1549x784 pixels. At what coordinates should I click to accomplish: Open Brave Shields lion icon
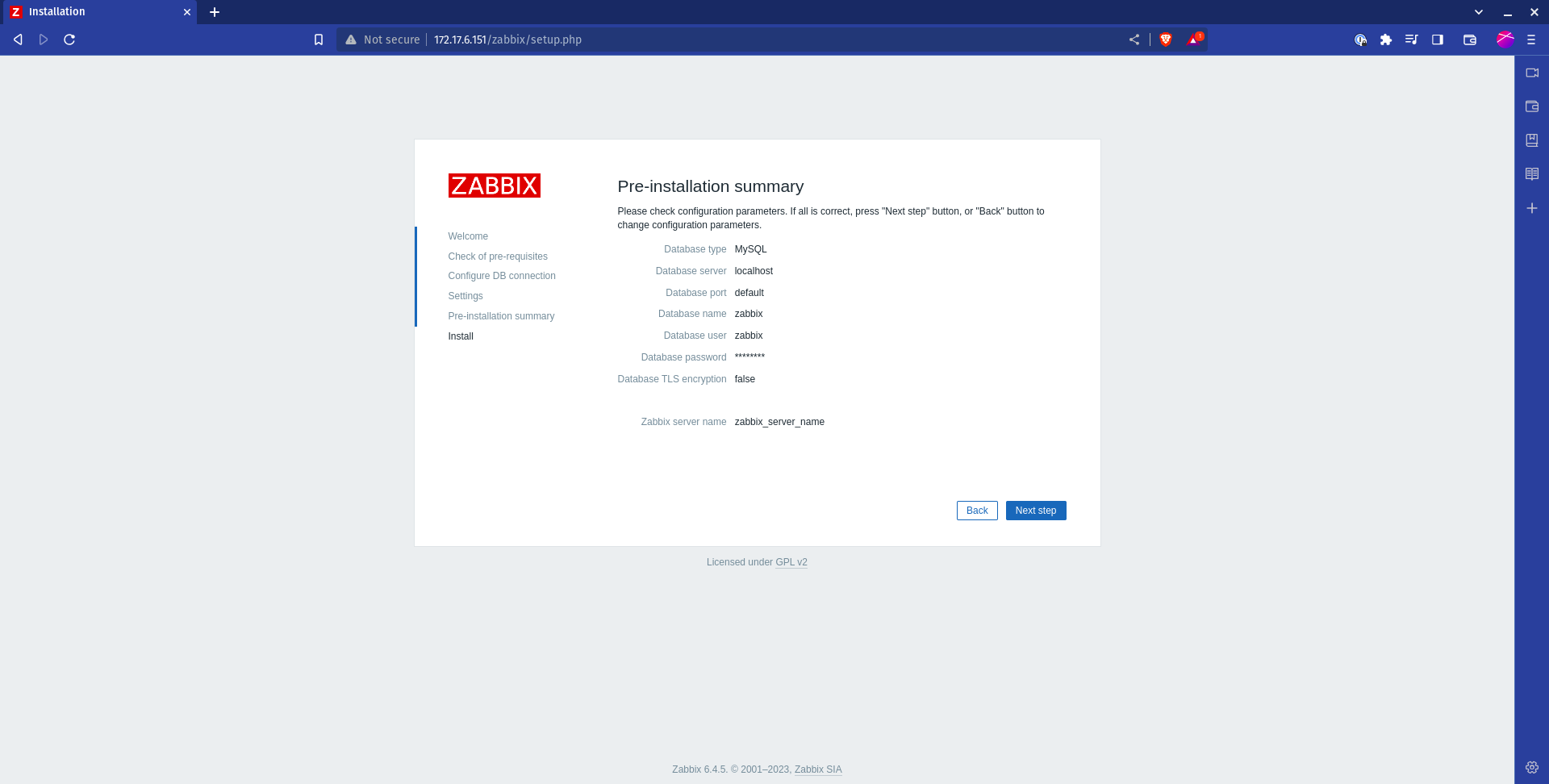point(1165,40)
